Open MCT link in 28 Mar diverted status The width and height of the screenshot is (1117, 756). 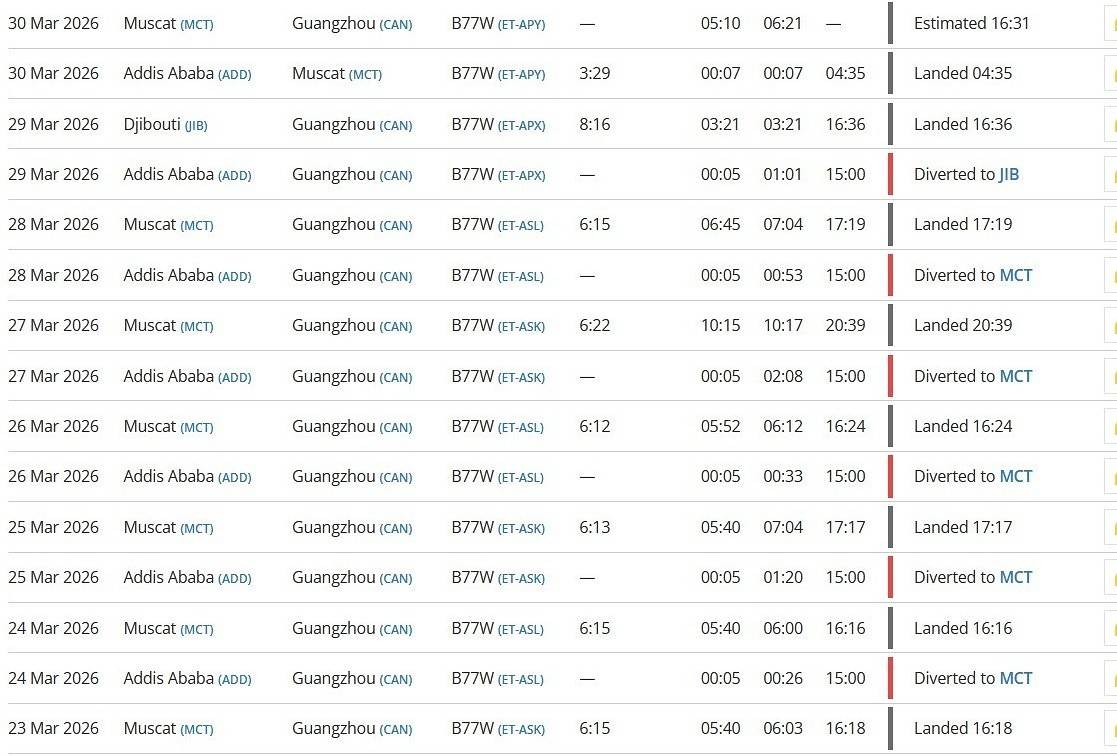click(1016, 275)
